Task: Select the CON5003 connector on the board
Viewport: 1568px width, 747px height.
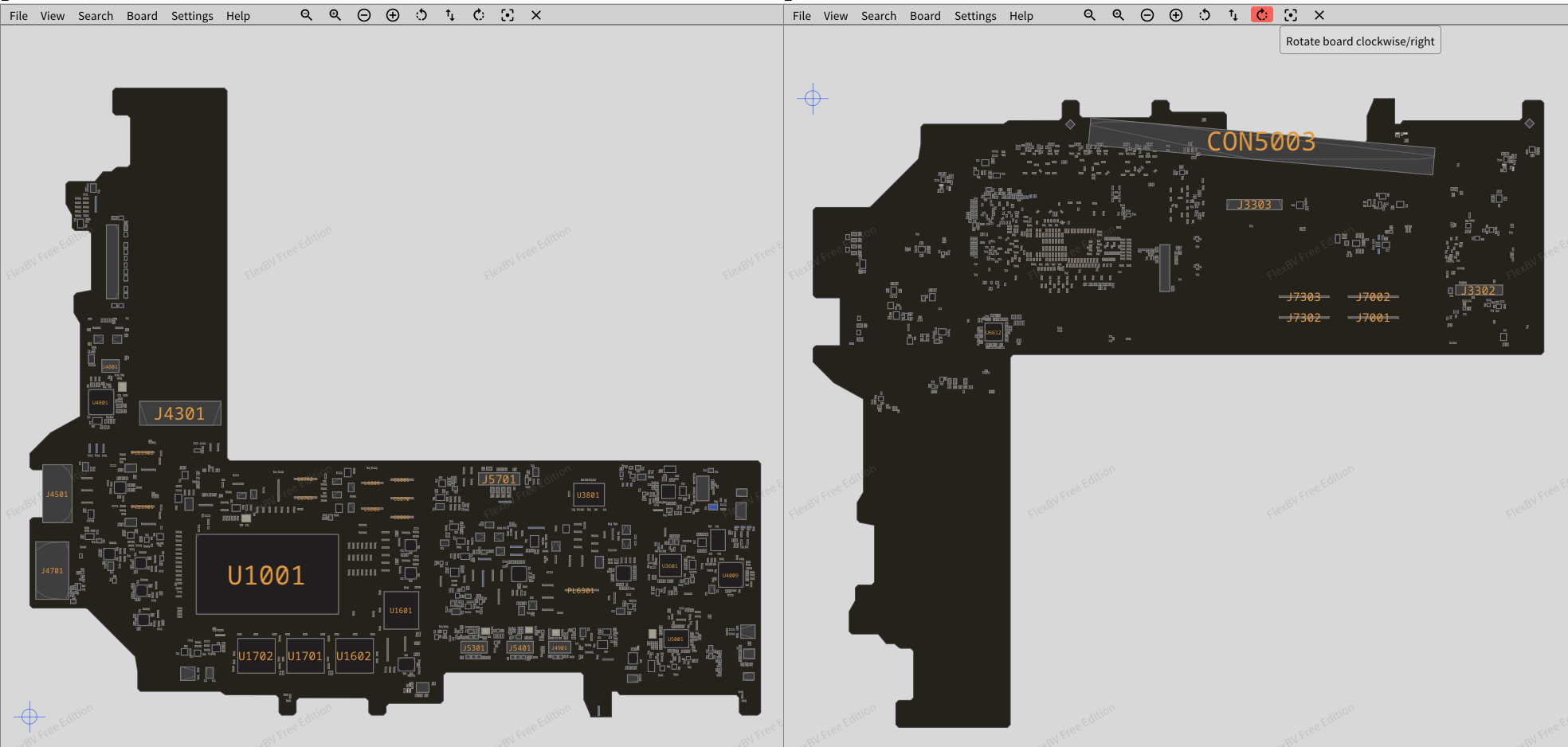Action: pyautogui.click(x=1260, y=143)
